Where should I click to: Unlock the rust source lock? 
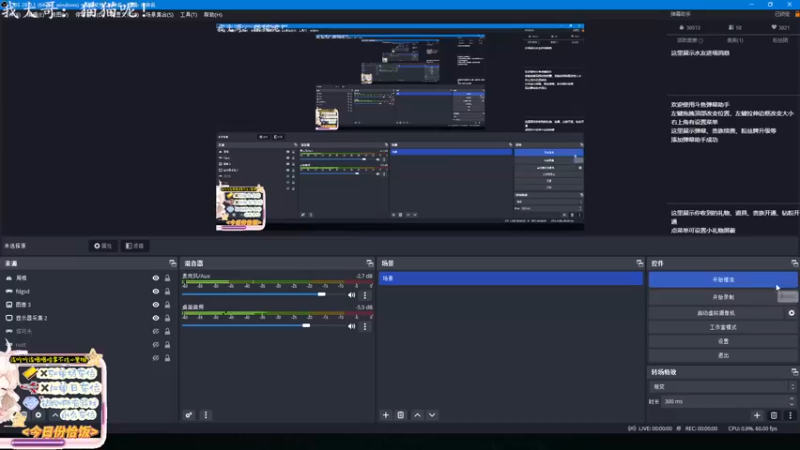[x=167, y=344]
